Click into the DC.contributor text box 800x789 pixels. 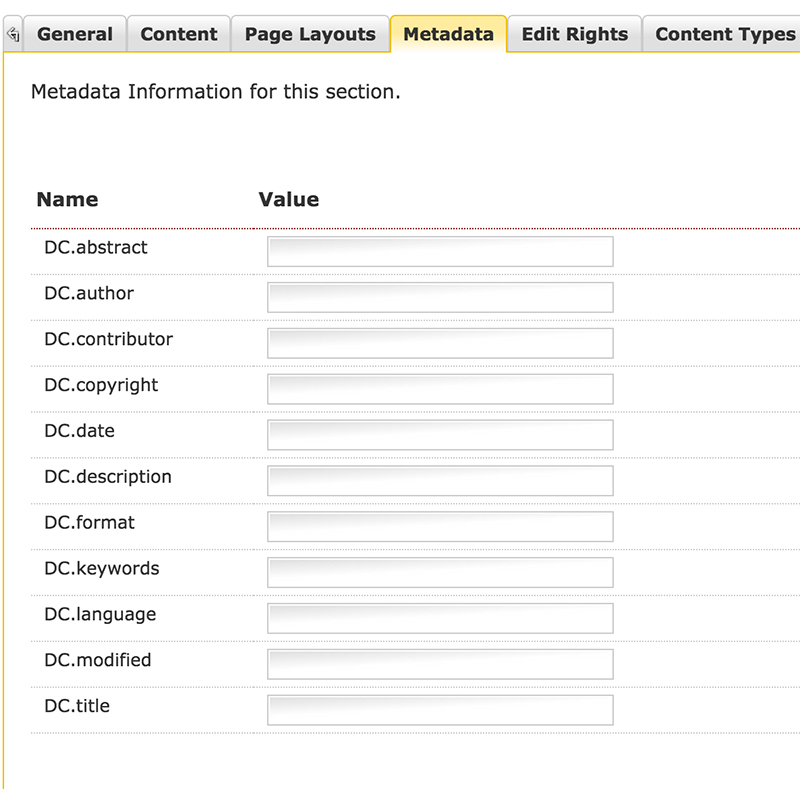[x=440, y=343]
